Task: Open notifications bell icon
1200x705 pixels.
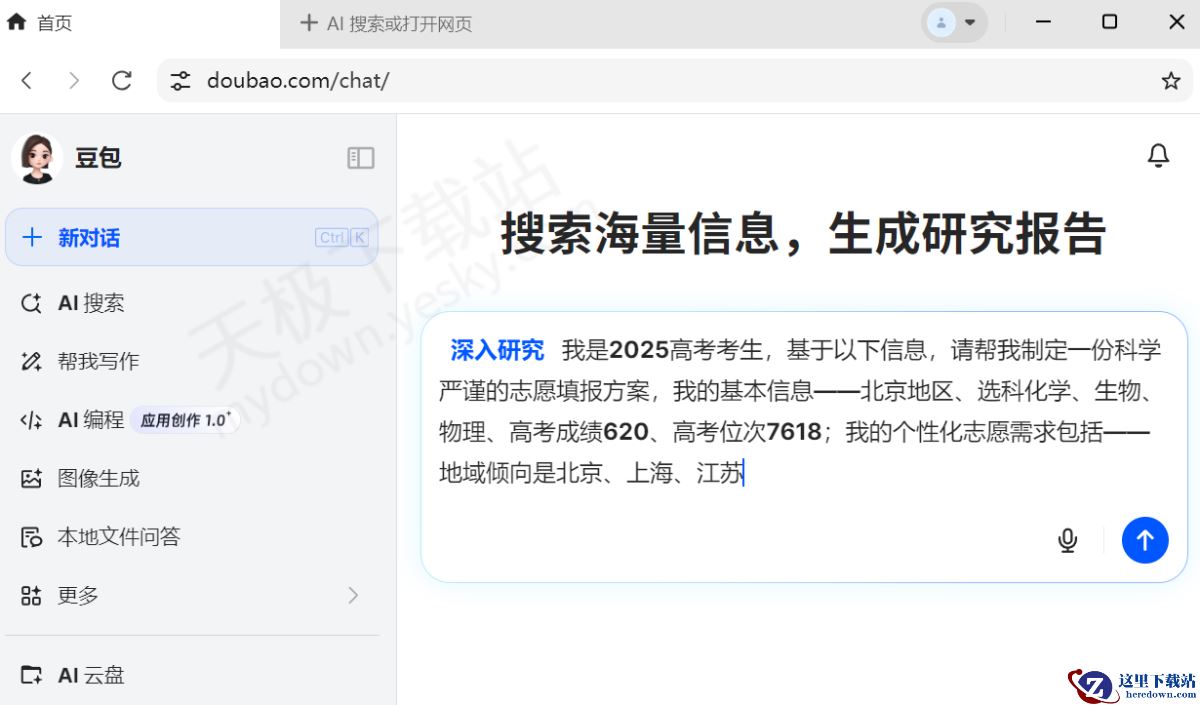Action: [1158, 156]
